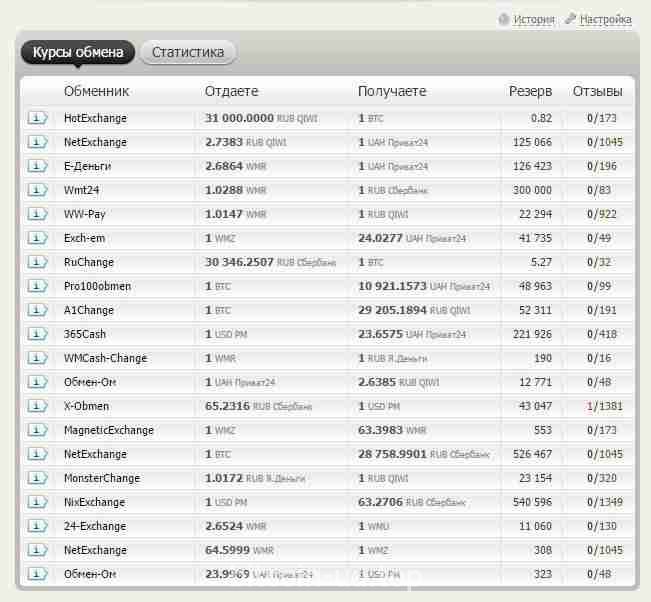Viewport: 651px width, 602px height.
Task: Open info icon for MagneticExchange row
Action: [37, 431]
